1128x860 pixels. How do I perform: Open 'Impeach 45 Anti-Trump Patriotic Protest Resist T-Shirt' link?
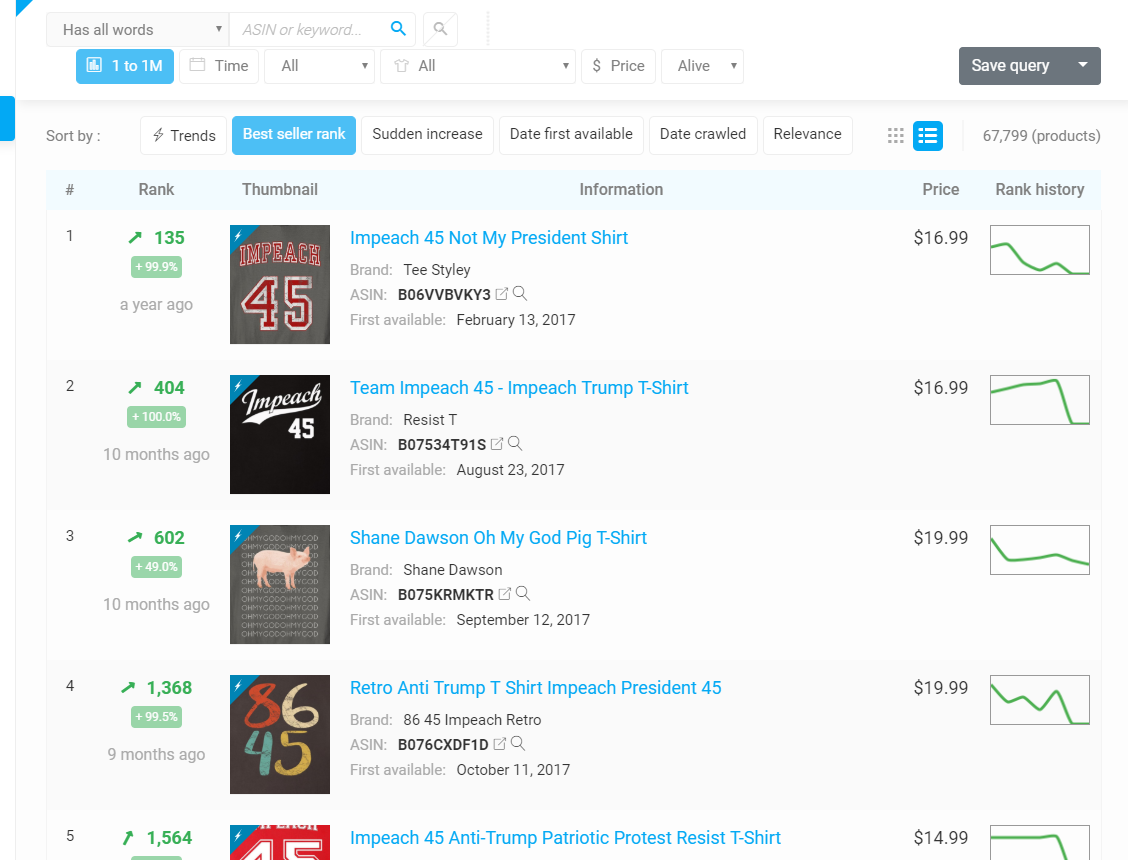point(565,838)
